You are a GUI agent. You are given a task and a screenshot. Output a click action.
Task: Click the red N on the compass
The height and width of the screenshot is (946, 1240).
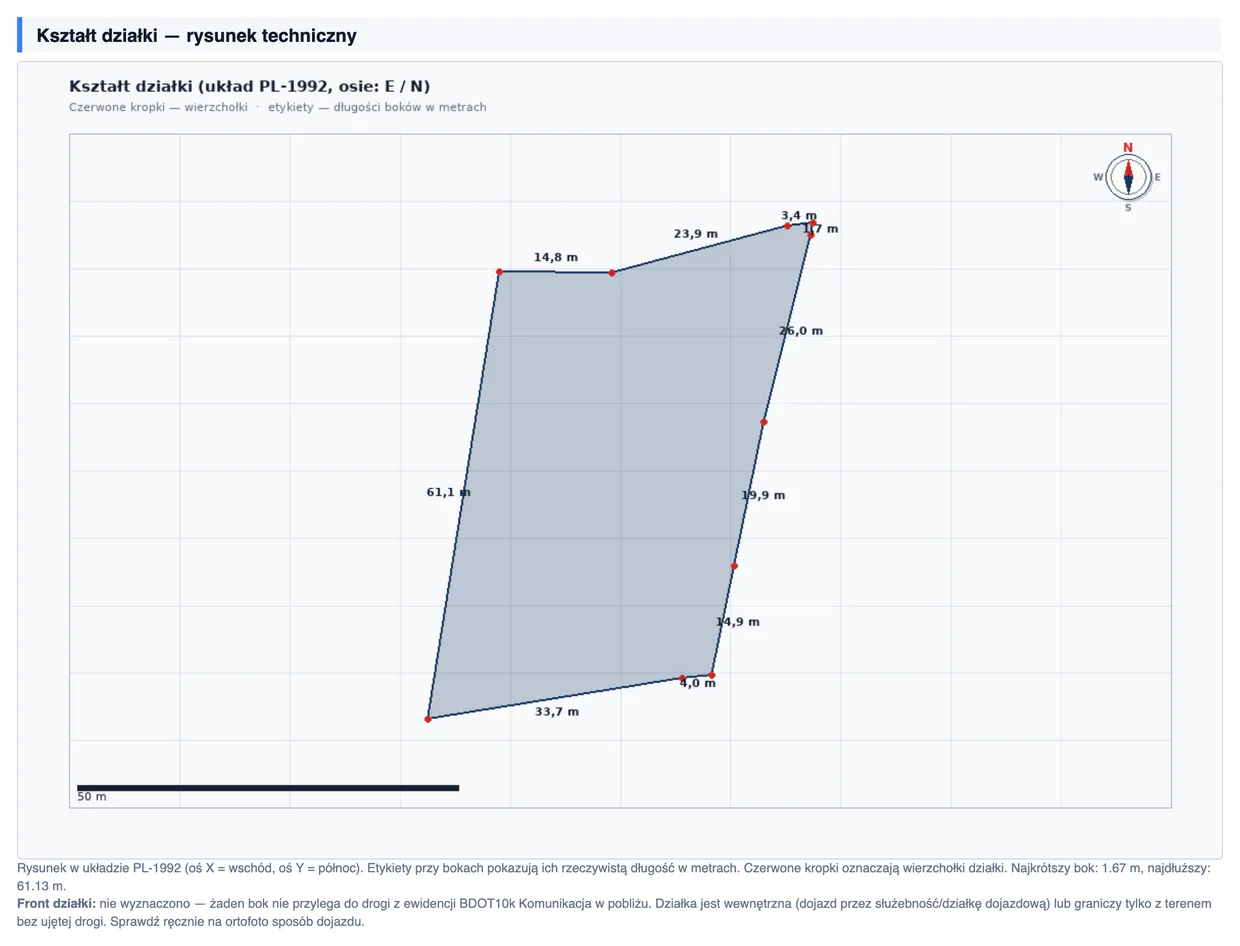point(1128,148)
